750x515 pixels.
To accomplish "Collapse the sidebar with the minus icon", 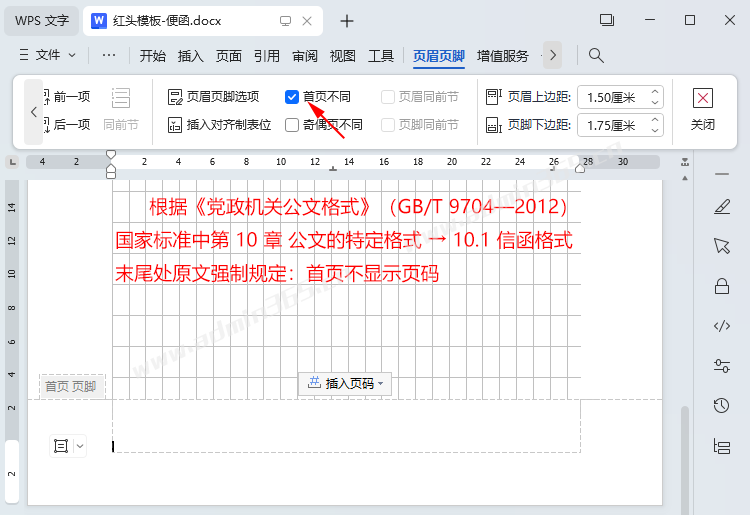I will (722, 174).
